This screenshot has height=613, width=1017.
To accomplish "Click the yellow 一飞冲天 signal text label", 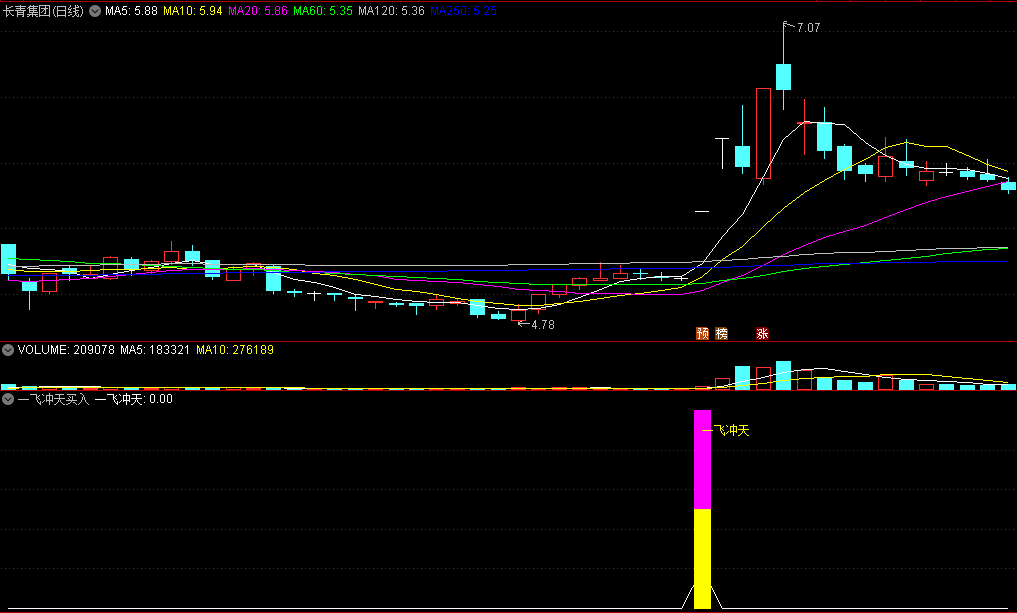I will pos(726,431).
